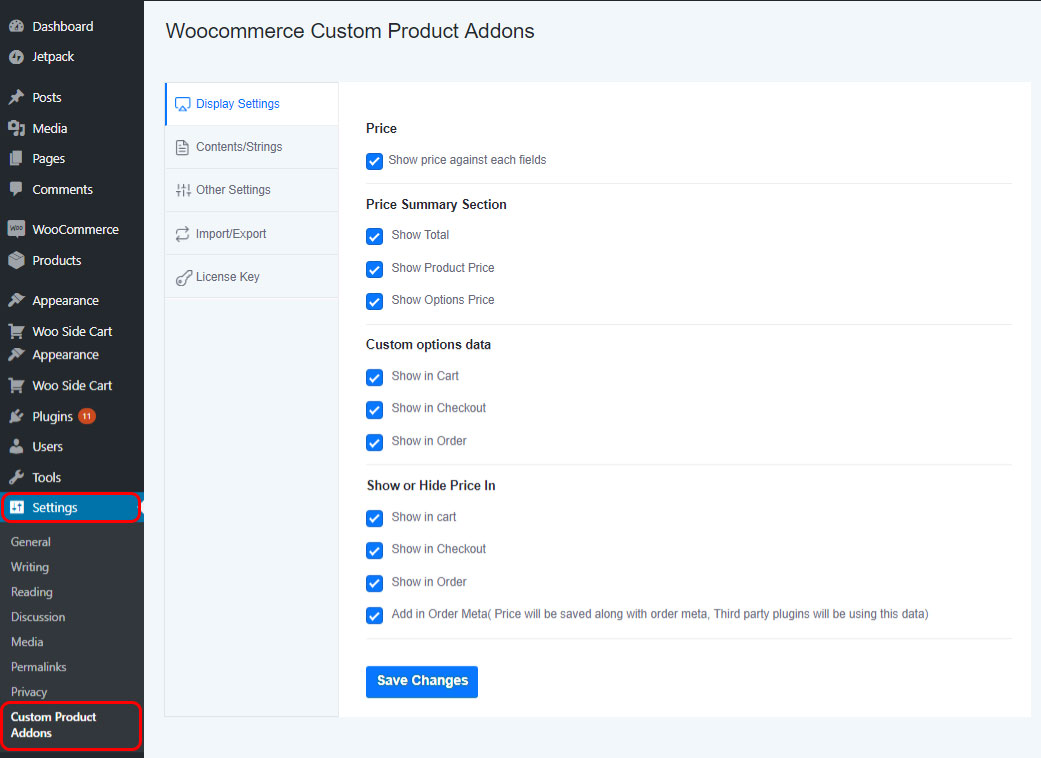Click the cart icon of the second Woo Side Cart

(x=17, y=386)
